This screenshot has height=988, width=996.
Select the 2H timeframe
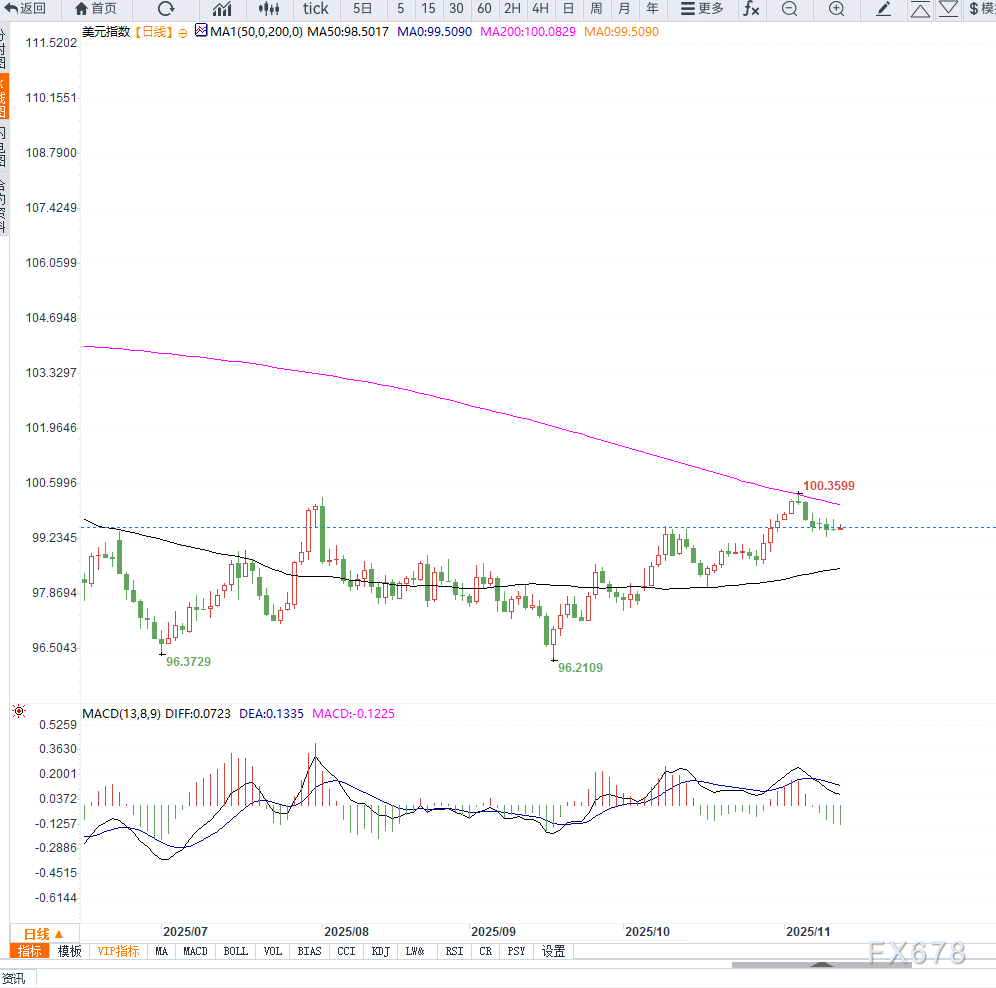point(512,9)
